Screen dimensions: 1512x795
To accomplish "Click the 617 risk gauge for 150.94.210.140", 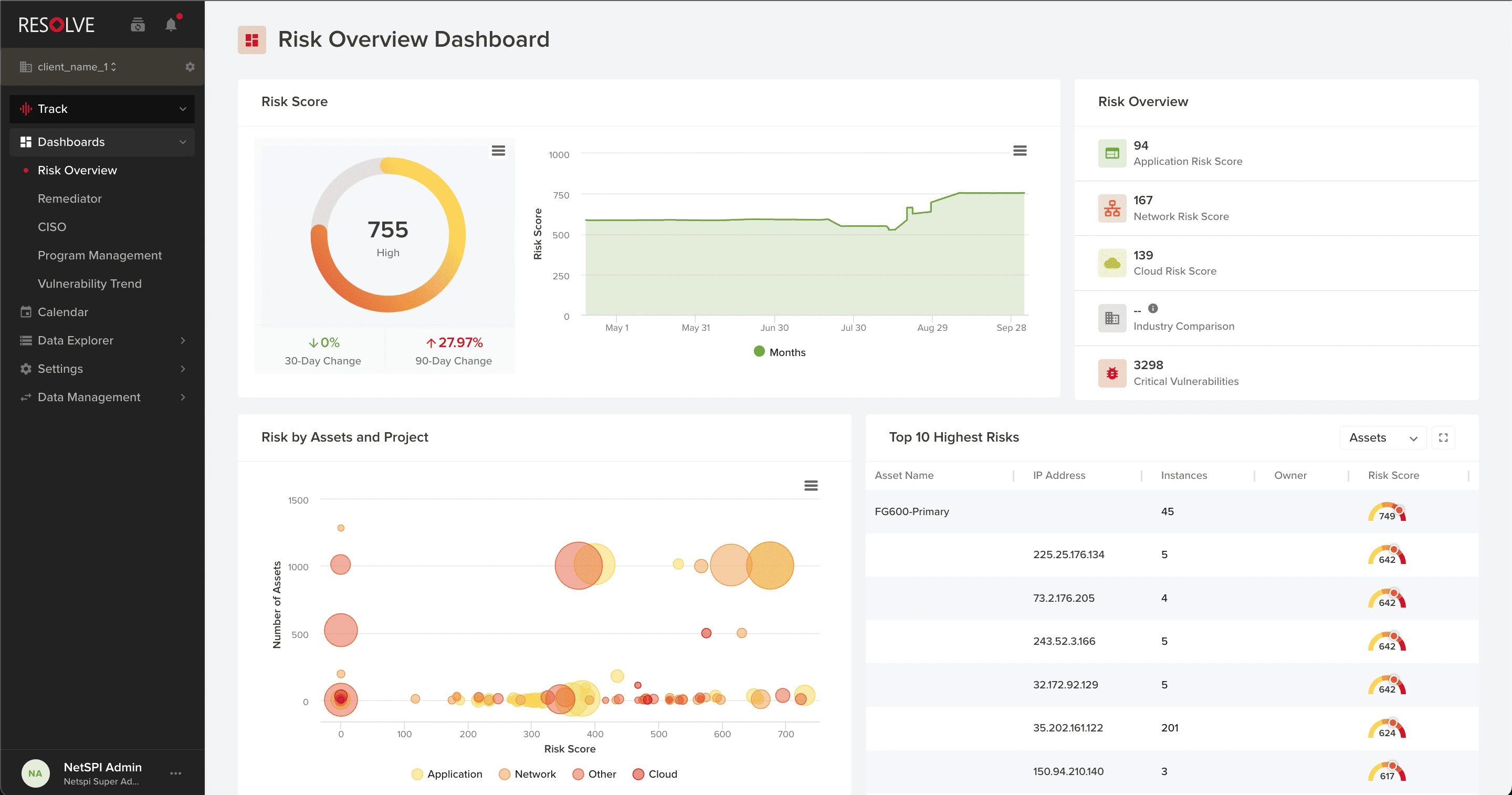I will 1387,771.
